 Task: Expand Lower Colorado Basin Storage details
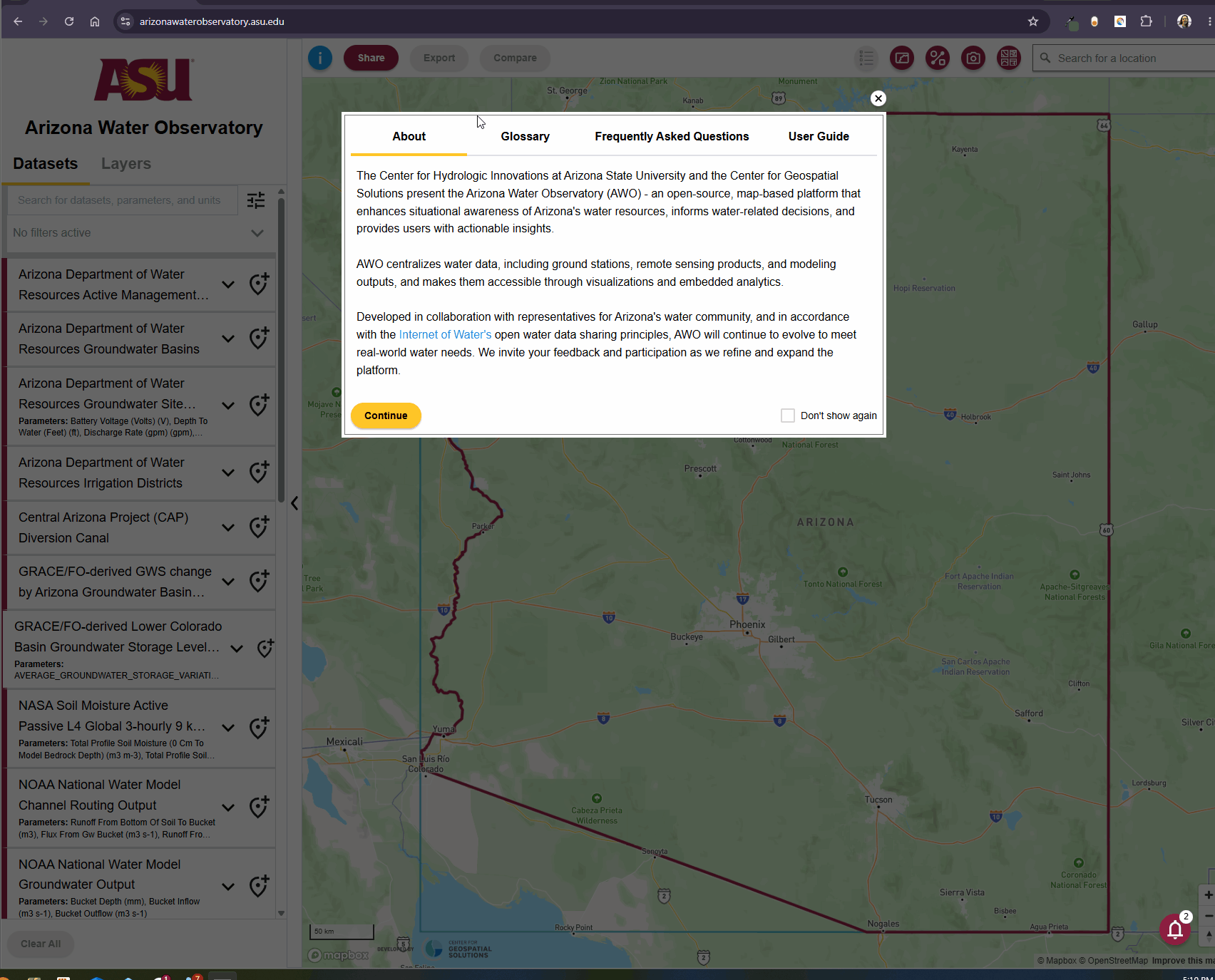click(237, 649)
